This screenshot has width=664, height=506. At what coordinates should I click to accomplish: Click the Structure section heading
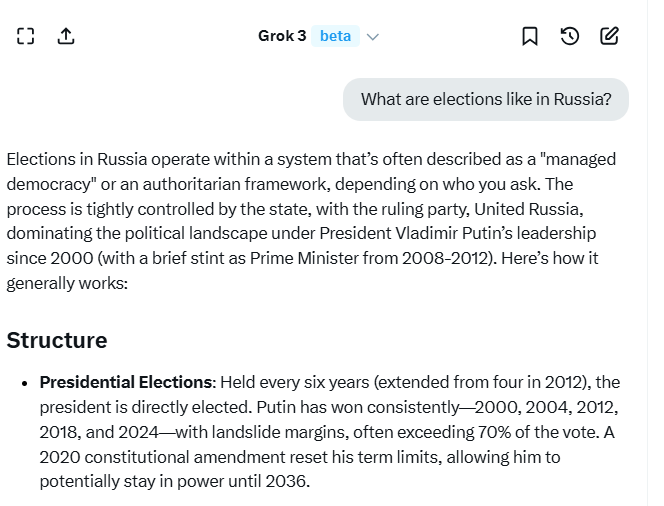57,340
